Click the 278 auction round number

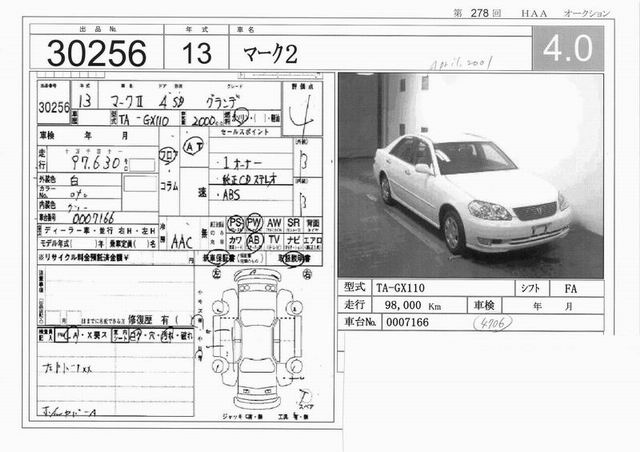(479, 13)
